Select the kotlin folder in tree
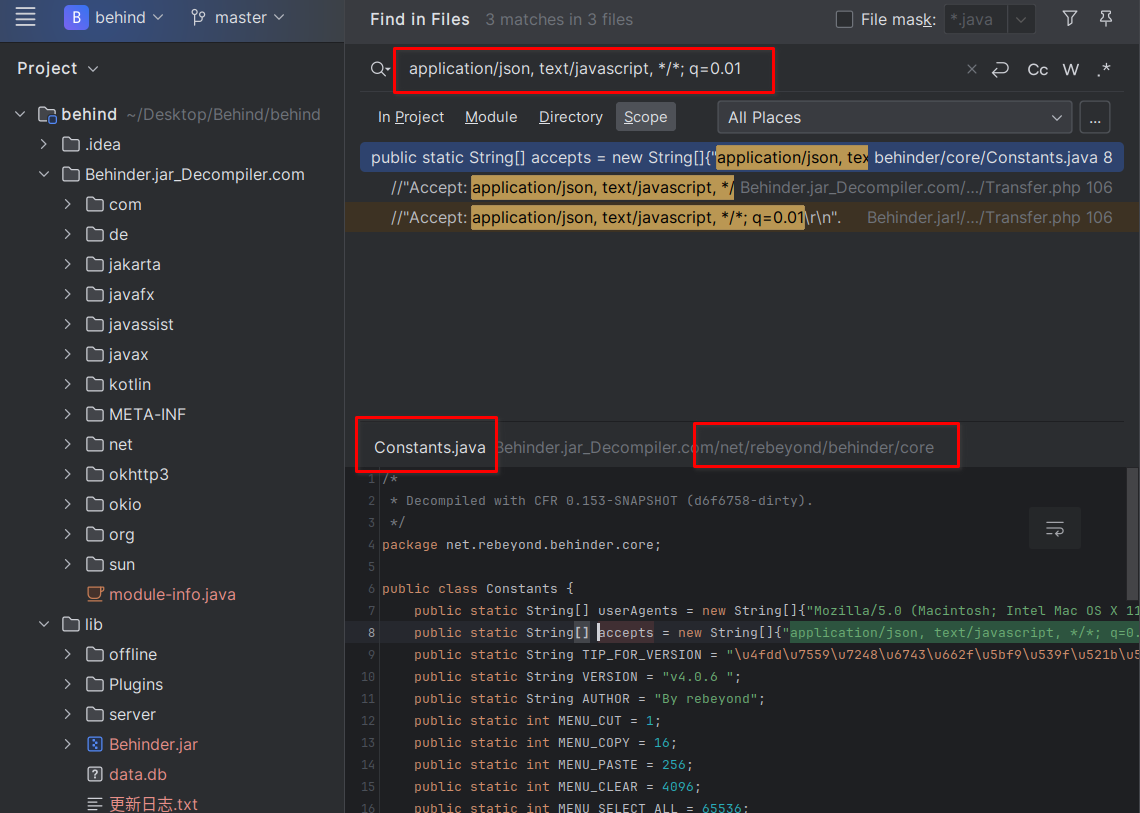This screenshot has width=1140, height=813. click(x=130, y=384)
